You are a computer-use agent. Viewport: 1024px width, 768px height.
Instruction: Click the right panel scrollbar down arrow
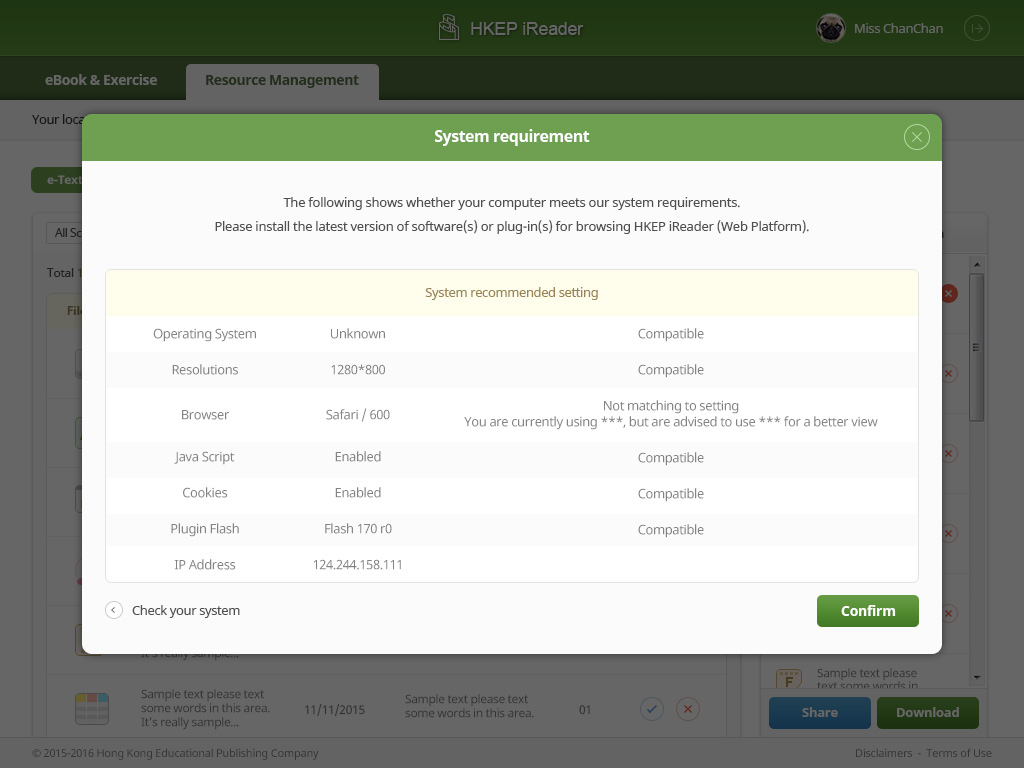(977, 677)
